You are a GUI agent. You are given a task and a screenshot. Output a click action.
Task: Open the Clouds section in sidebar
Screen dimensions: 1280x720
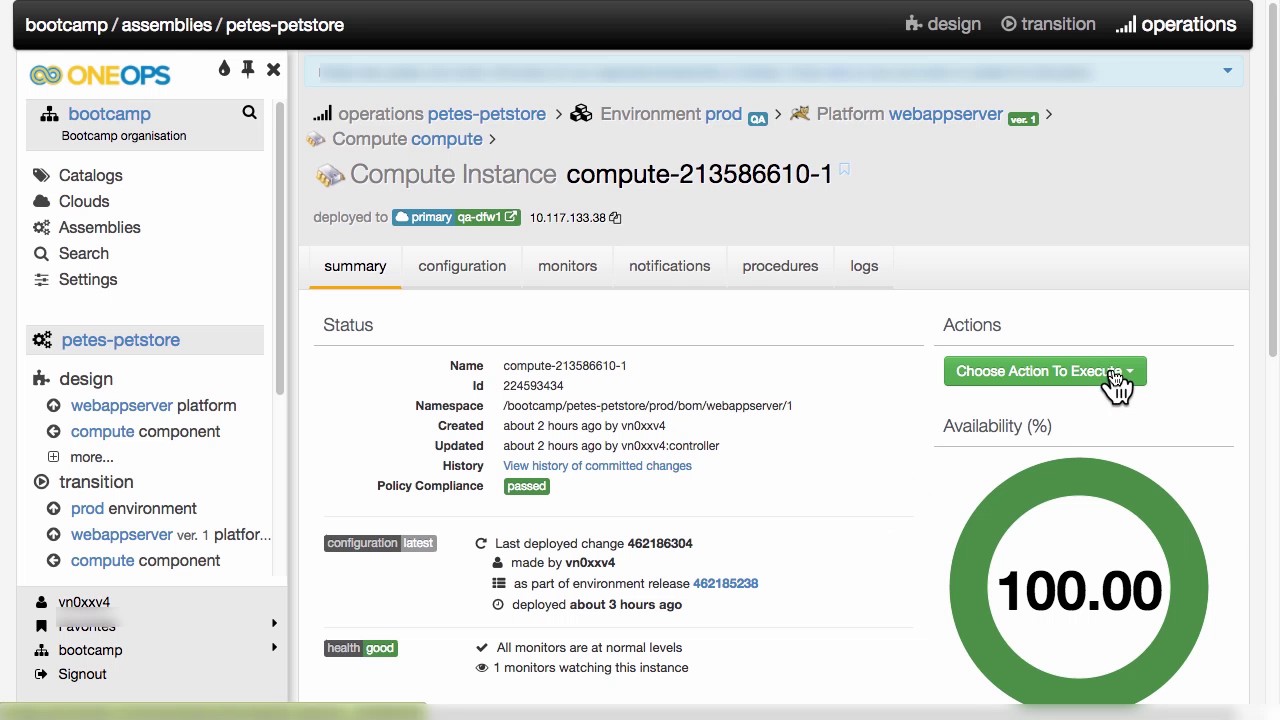83,201
